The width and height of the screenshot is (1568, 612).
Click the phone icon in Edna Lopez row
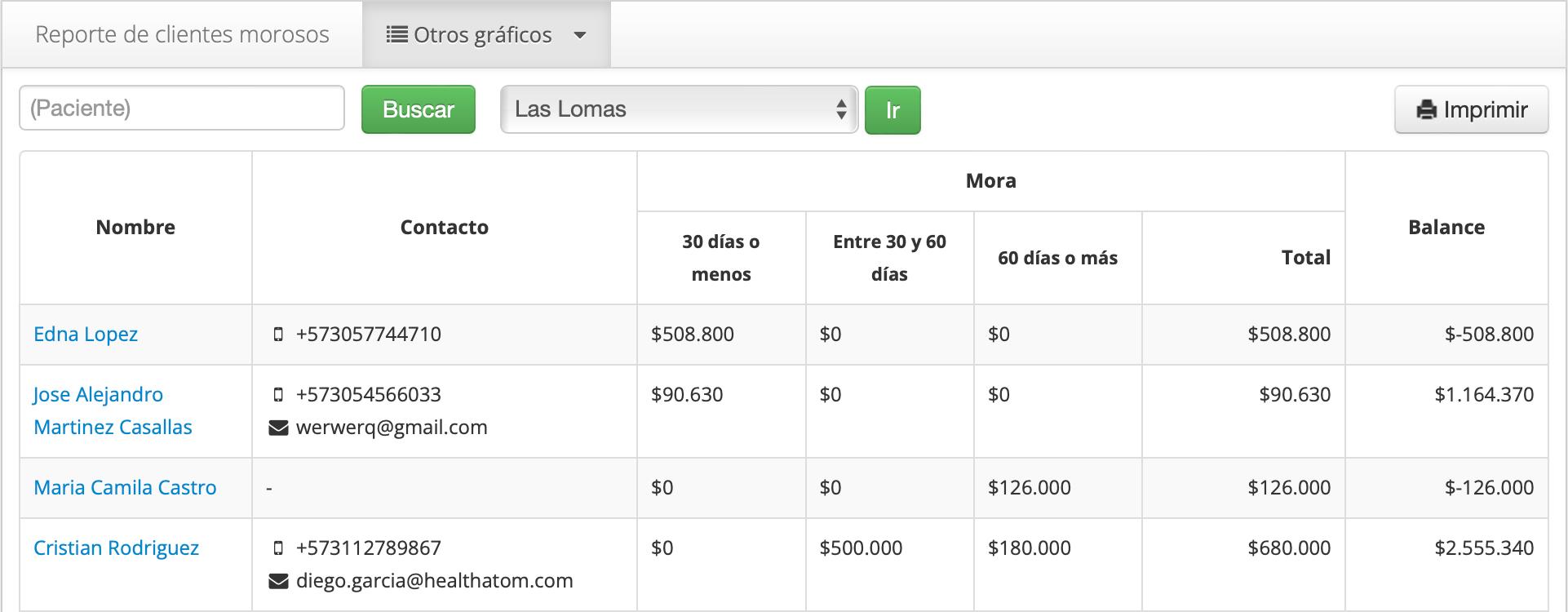[278, 335]
